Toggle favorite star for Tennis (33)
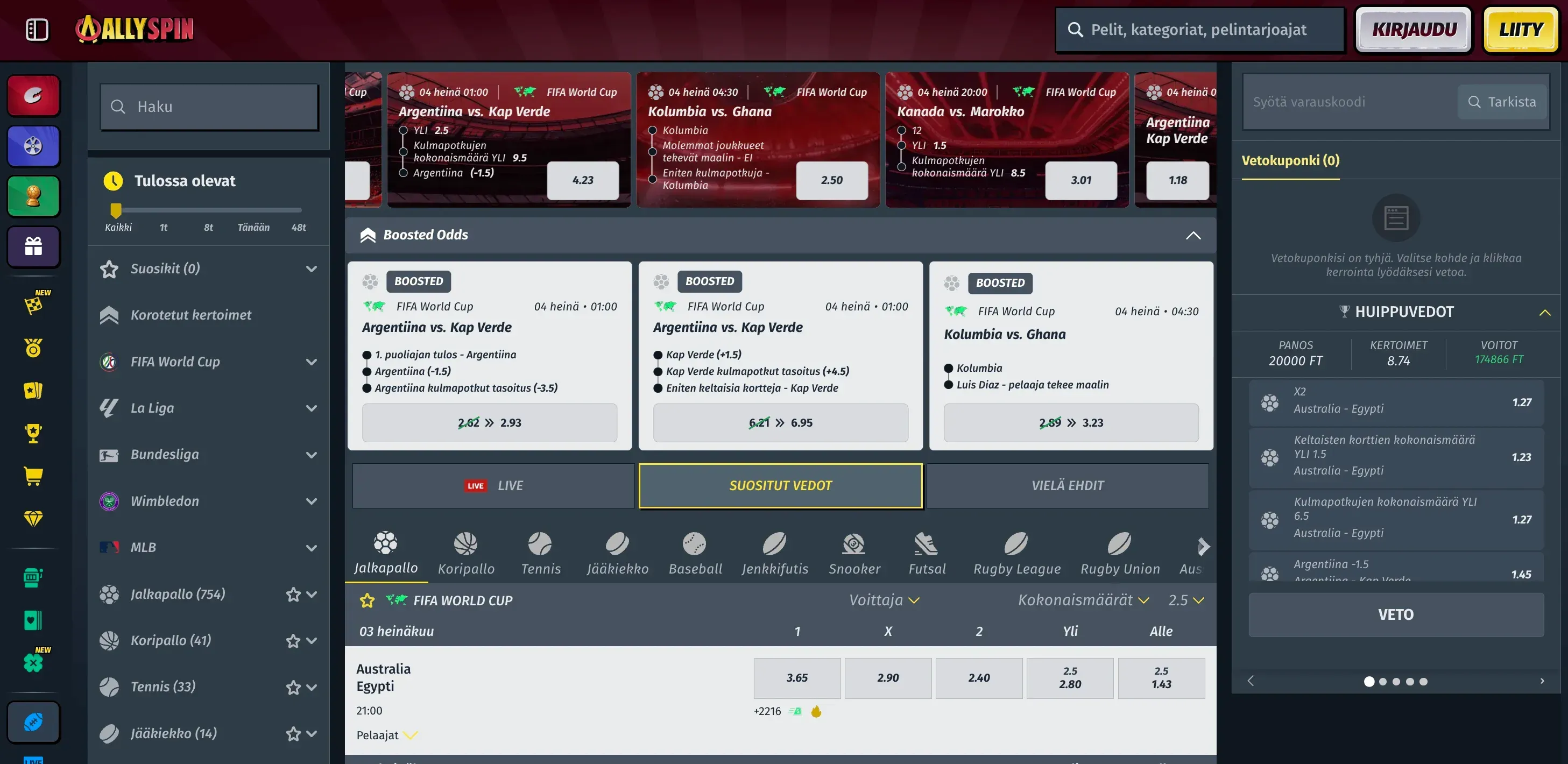The image size is (1568, 764). [x=293, y=687]
